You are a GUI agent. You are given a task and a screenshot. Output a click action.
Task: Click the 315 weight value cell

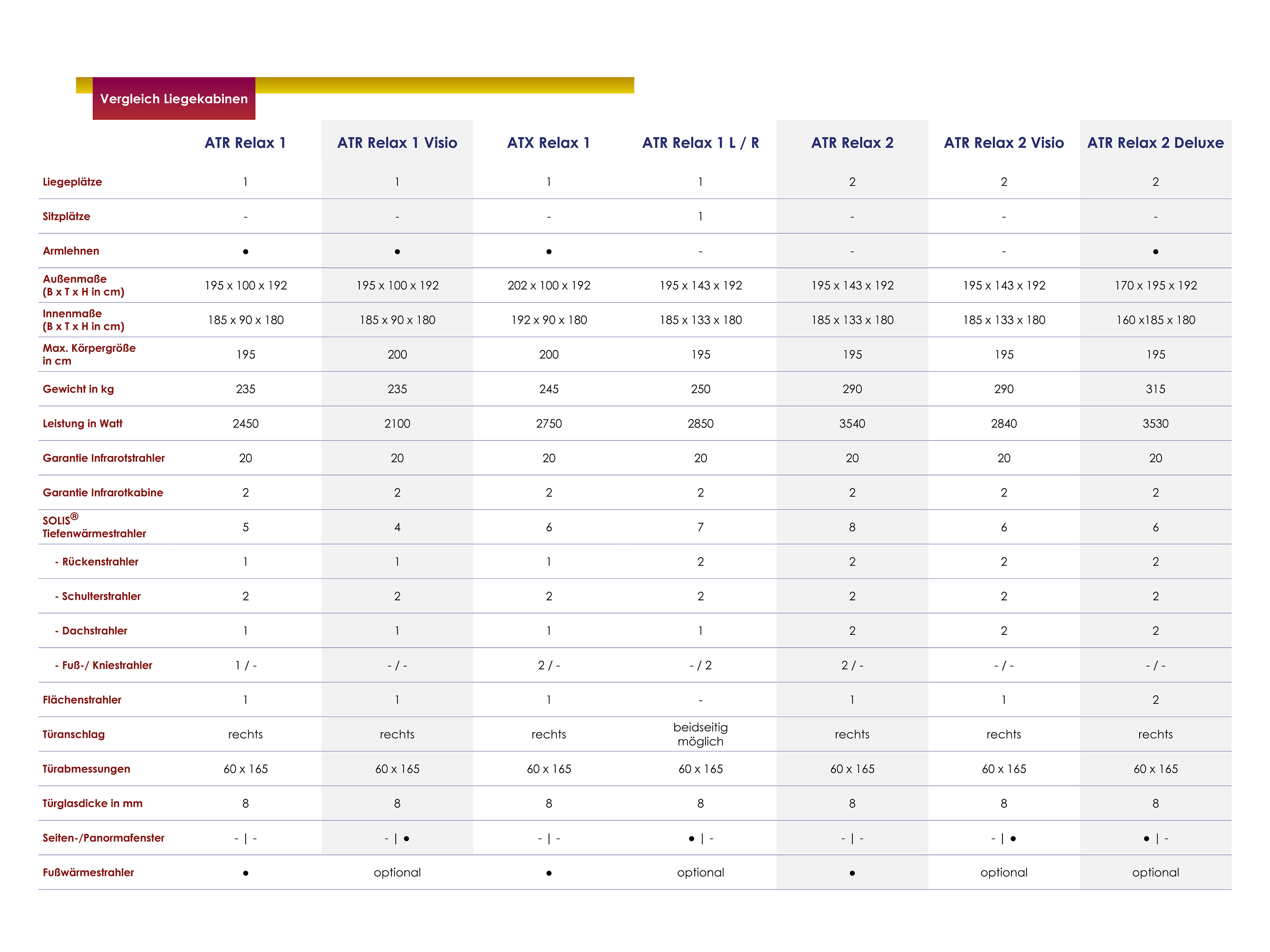click(1155, 389)
